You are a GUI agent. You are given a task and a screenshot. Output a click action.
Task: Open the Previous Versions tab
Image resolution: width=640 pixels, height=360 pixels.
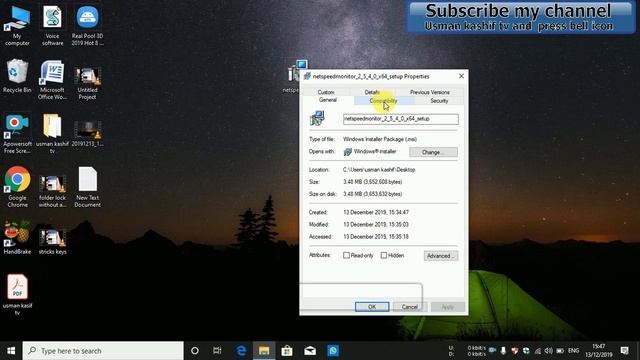[x=430, y=92]
